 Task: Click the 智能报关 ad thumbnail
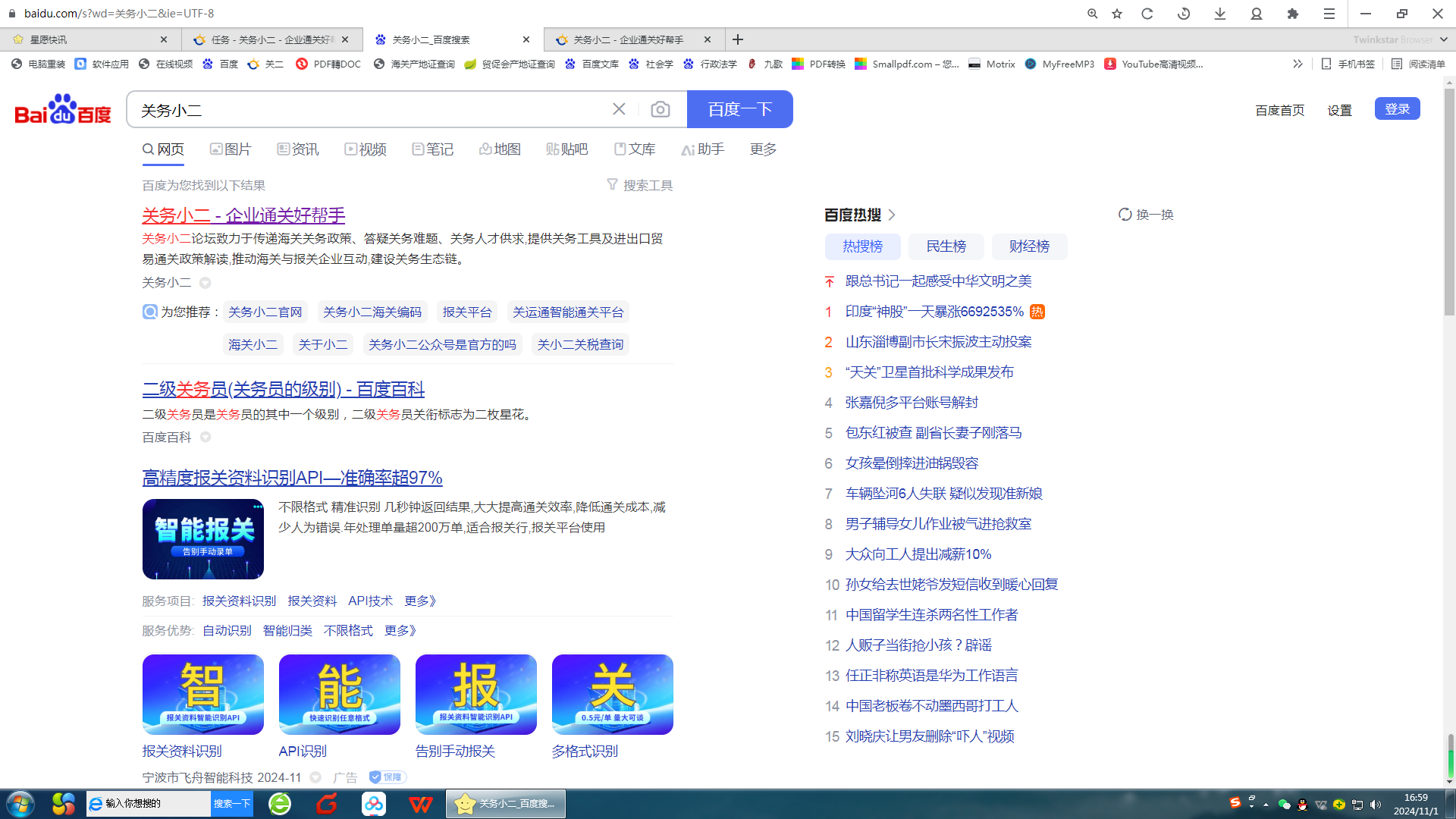203,539
